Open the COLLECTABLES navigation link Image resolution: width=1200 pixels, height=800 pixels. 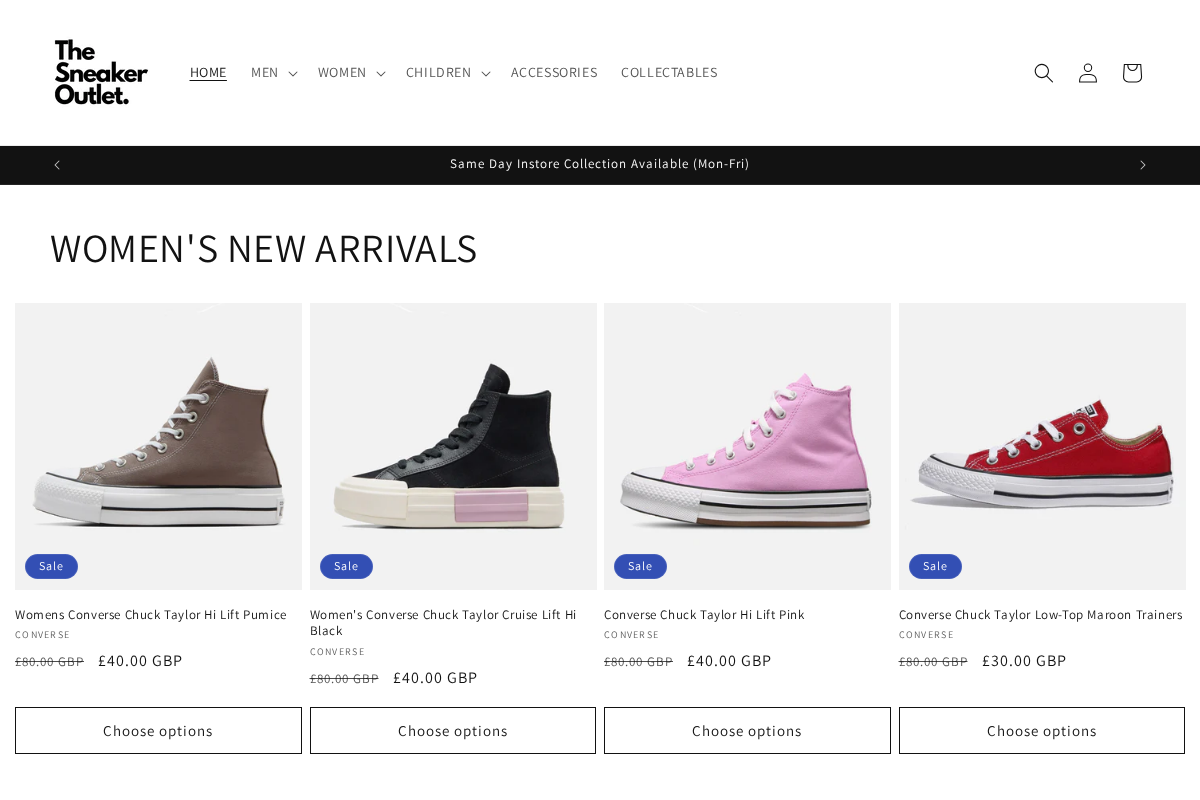pos(669,72)
